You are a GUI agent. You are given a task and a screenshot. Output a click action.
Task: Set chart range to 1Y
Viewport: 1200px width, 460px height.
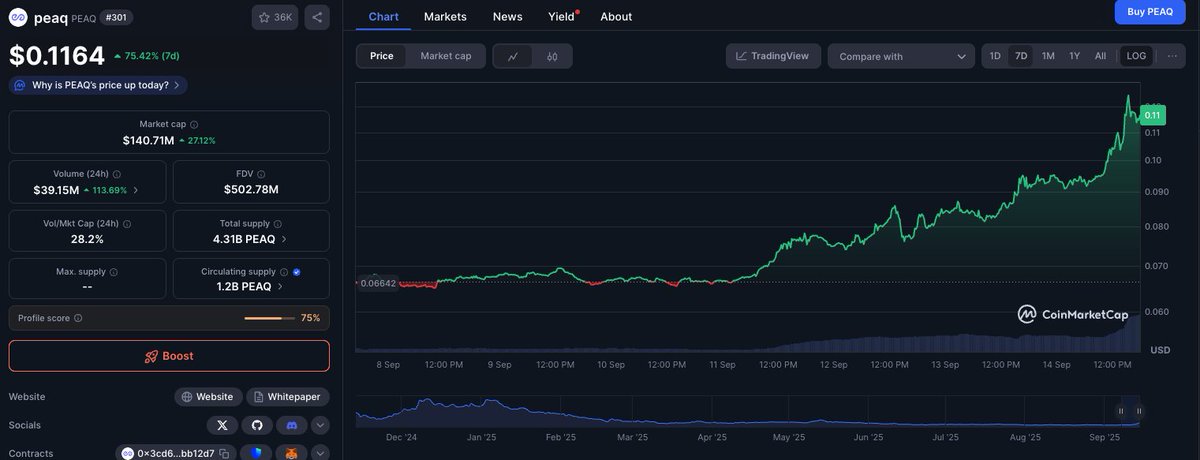click(x=1074, y=56)
